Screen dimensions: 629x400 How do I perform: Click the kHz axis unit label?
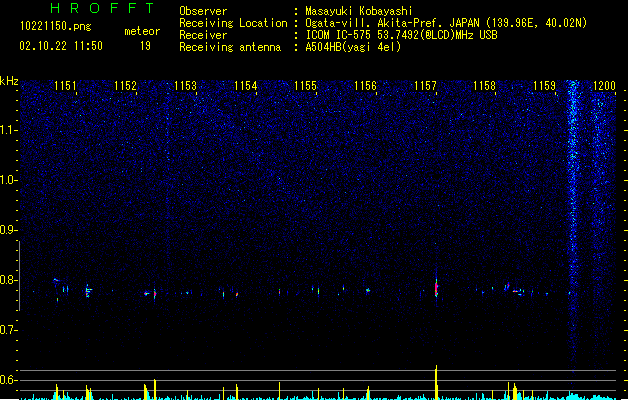pos(9,81)
